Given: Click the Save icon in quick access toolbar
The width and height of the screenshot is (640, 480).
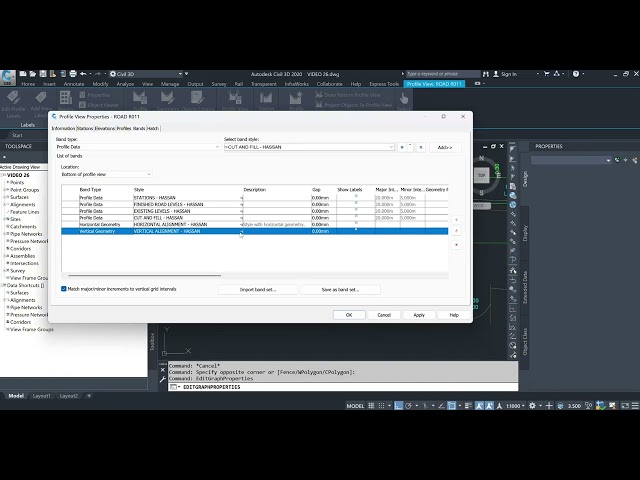Looking at the screenshot, I should (x=43, y=74).
